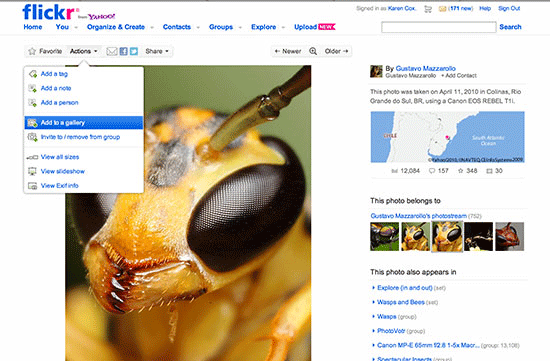
Task: Go to the Older photo
Action: 336,51
